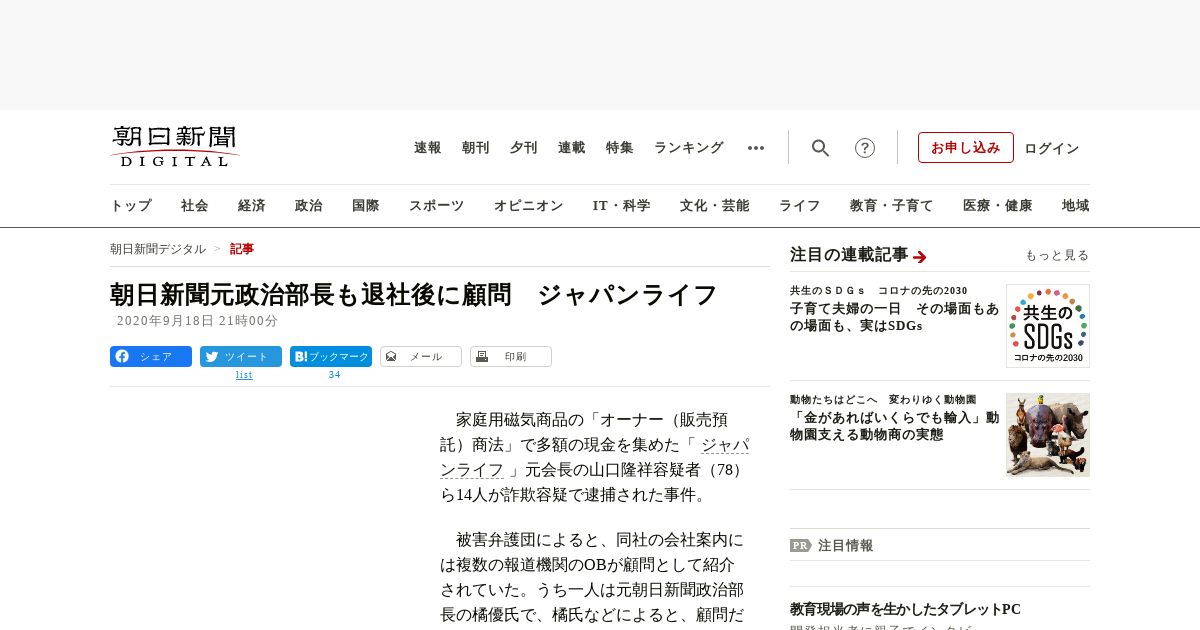Click the 注目の連載記事 heading
Screen dimensions: 1200x630
click(849, 255)
